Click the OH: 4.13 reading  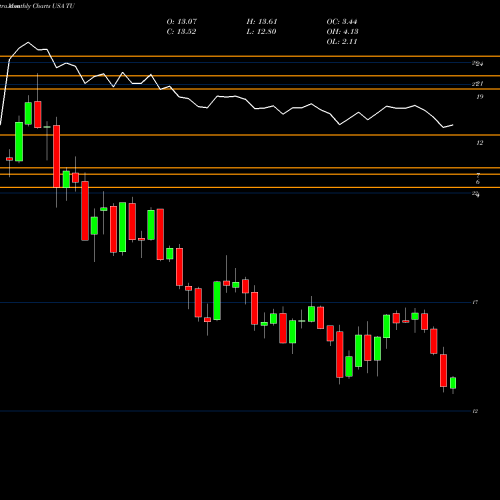(342, 32)
